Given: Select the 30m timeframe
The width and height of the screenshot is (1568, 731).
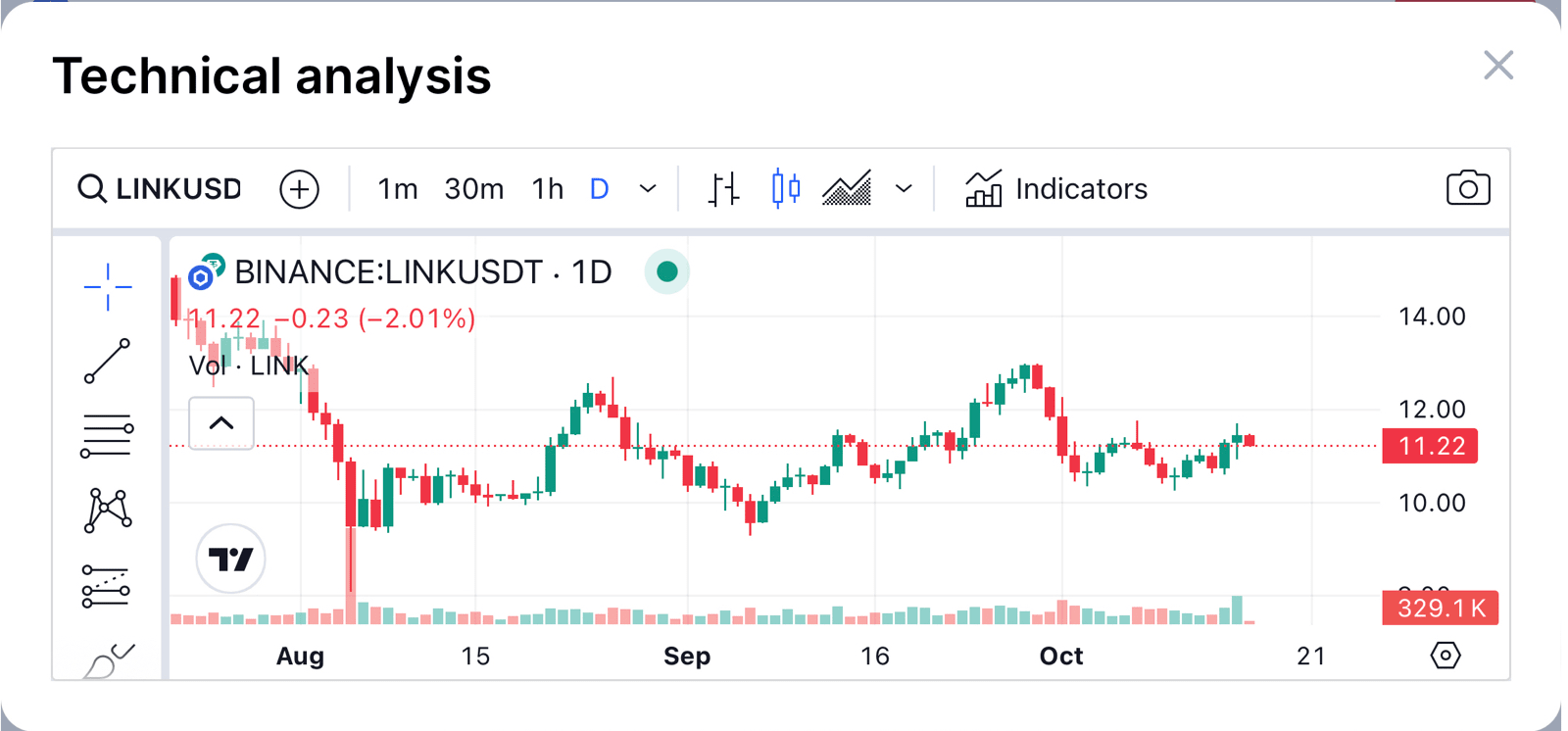Looking at the screenshot, I should click(474, 189).
